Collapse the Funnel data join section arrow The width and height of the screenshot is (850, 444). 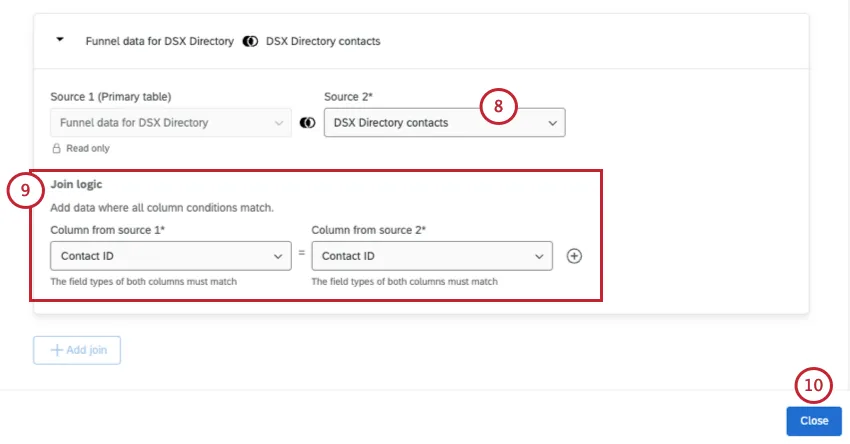click(60, 40)
